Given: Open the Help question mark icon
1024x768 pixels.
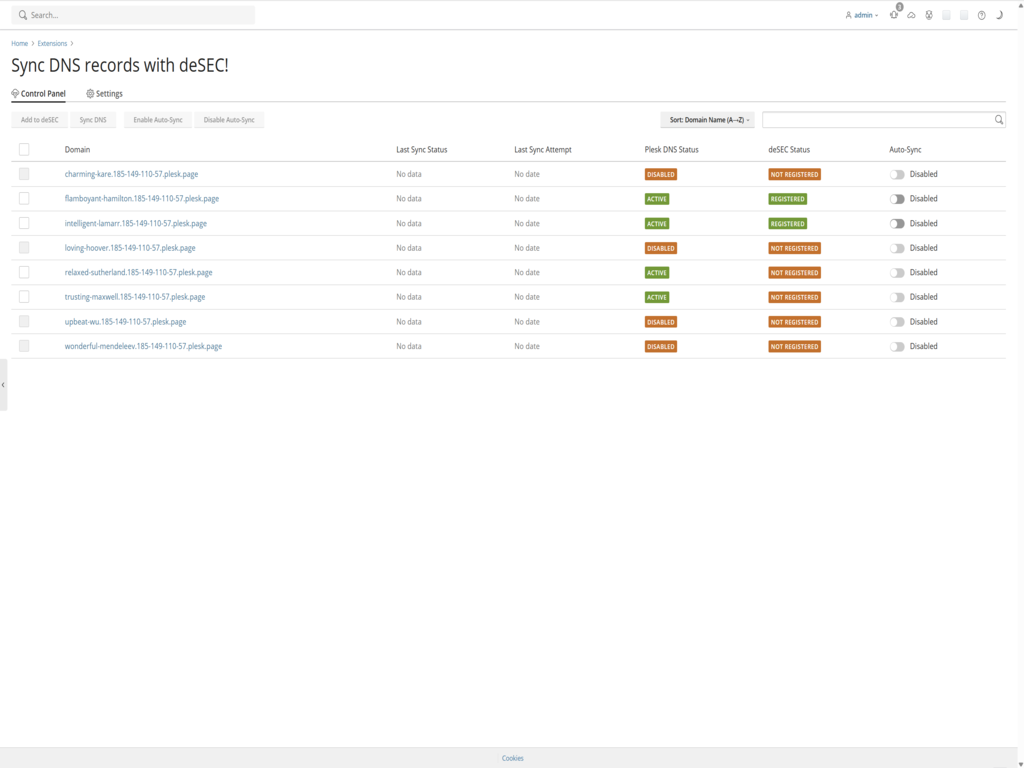Looking at the screenshot, I should [x=981, y=15].
